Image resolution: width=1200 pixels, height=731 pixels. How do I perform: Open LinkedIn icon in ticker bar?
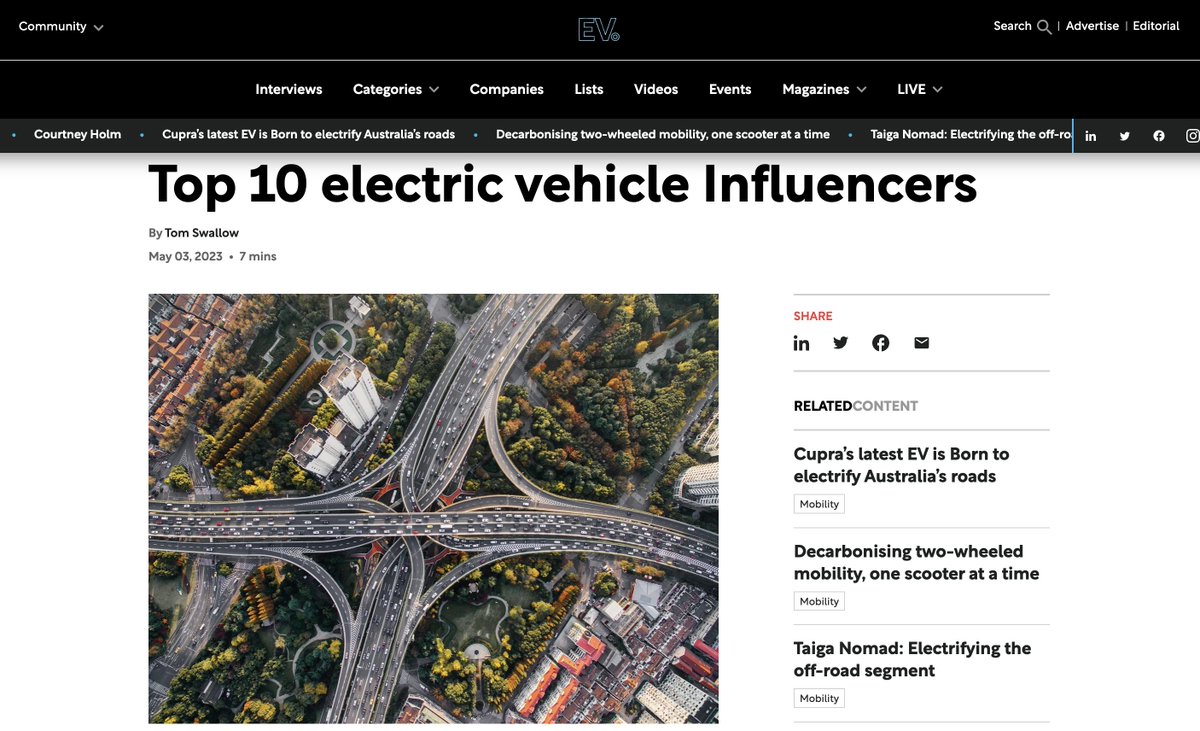click(x=1090, y=136)
